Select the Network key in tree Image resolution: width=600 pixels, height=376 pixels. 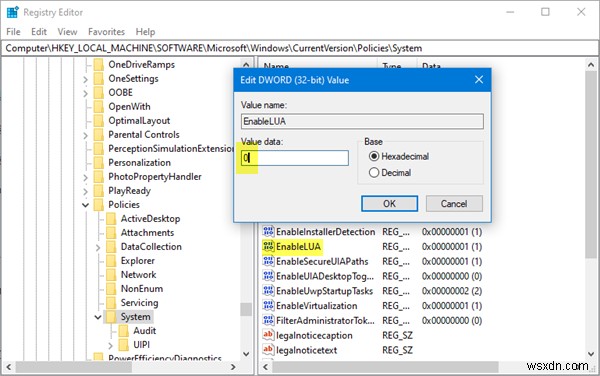pos(139,275)
